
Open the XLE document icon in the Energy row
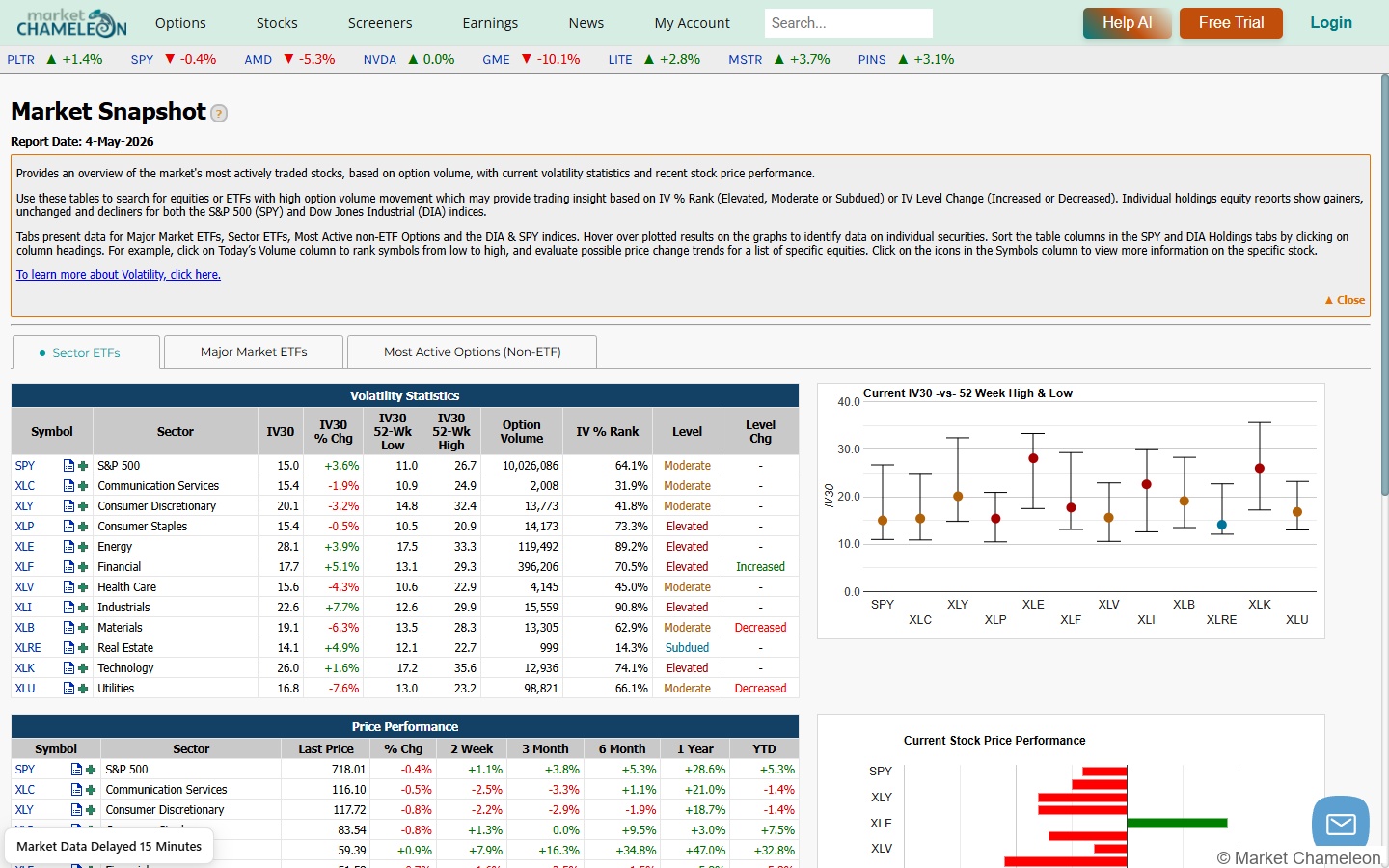pos(68,547)
